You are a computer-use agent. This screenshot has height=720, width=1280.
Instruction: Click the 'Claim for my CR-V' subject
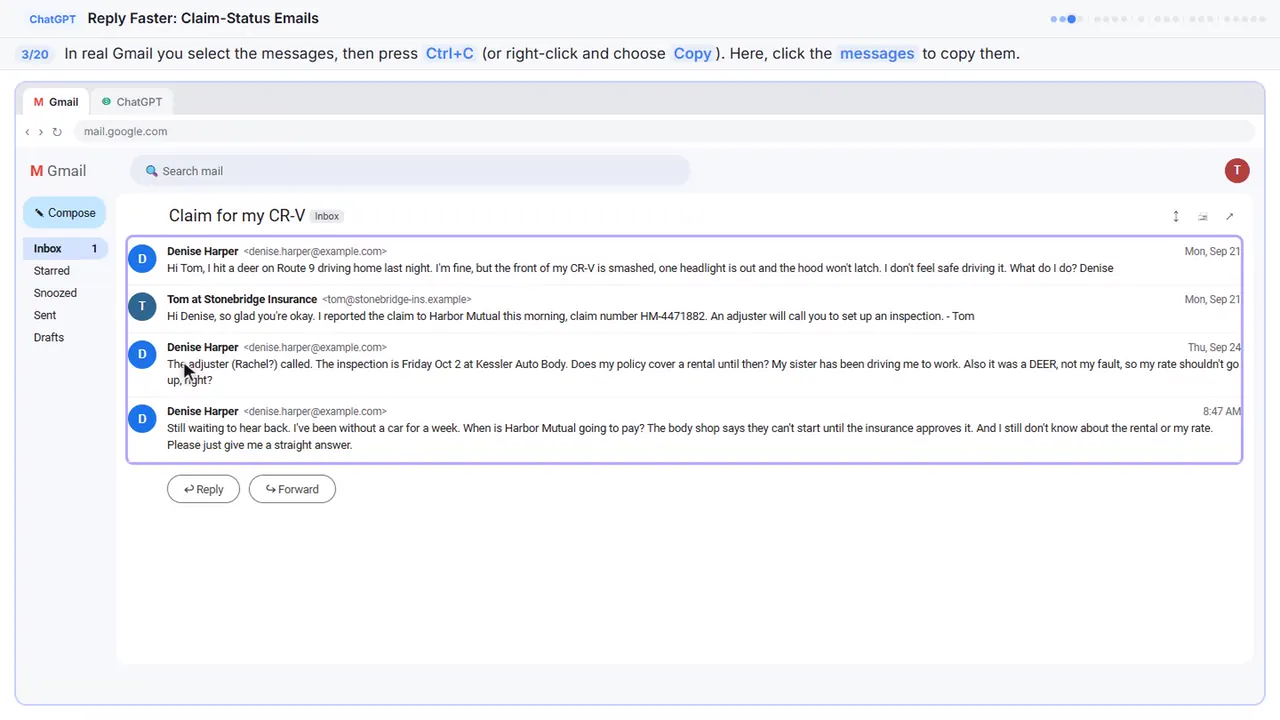click(237, 216)
